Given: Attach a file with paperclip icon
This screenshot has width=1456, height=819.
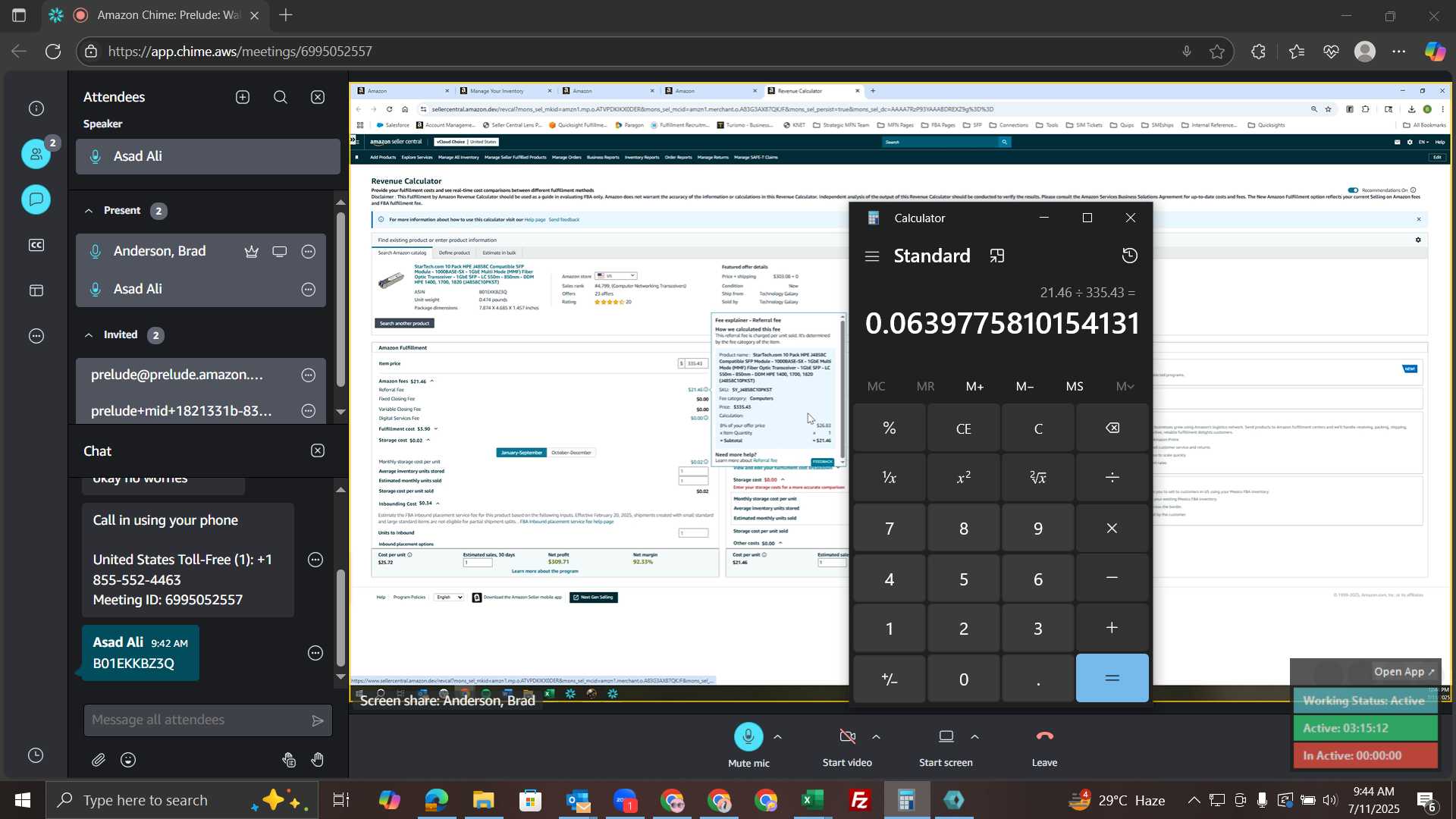Looking at the screenshot, I should (x=99, y=760).
